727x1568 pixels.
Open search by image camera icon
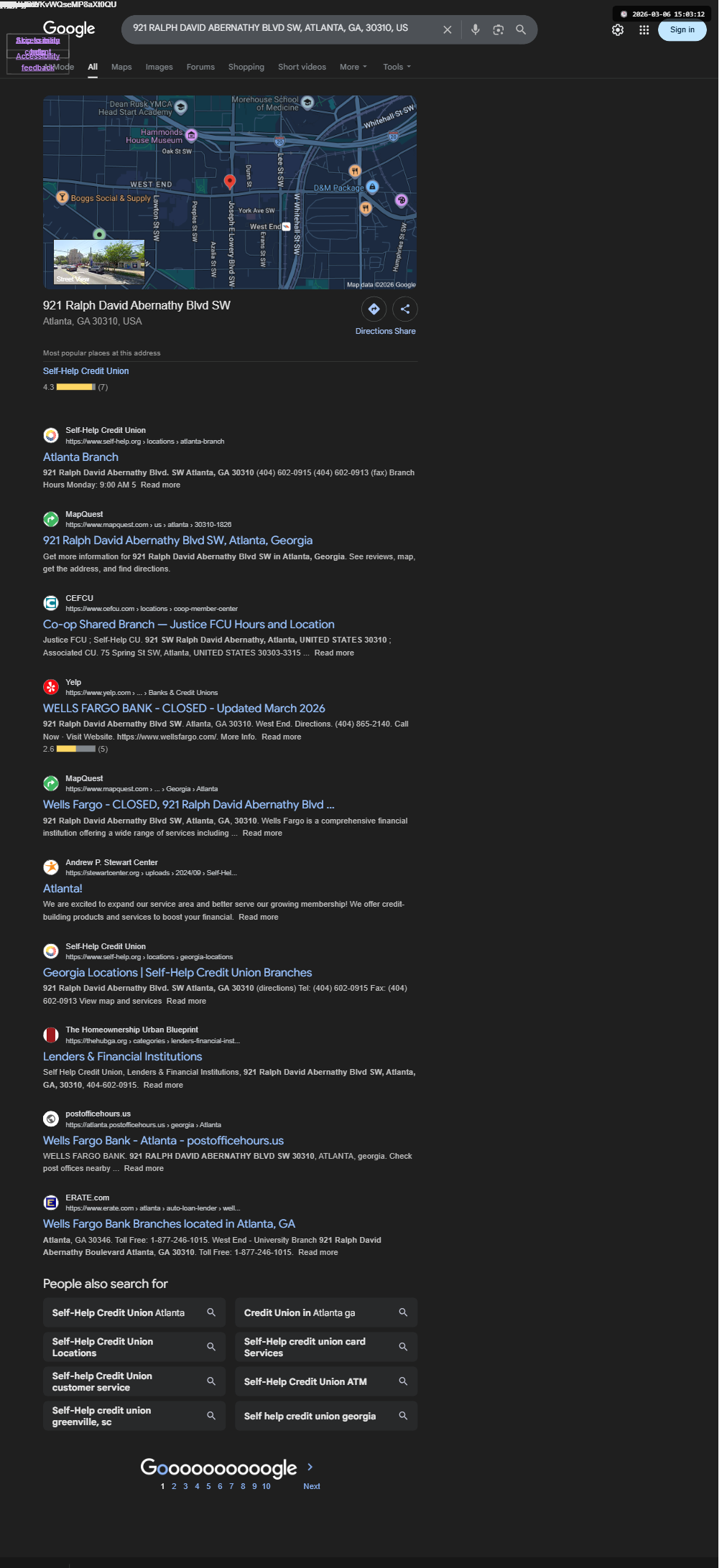498,29
